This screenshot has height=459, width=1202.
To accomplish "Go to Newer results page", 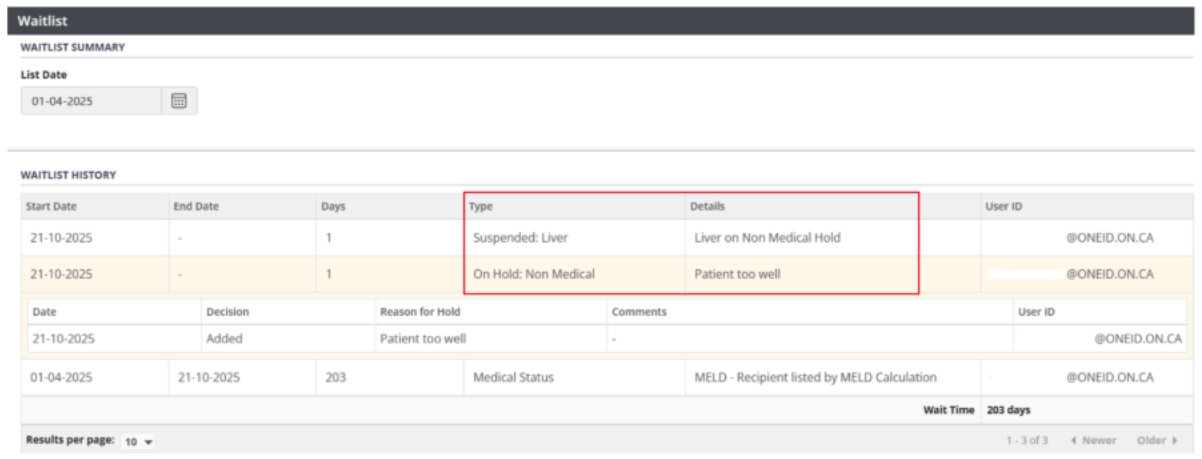I will coord(1092,441).
